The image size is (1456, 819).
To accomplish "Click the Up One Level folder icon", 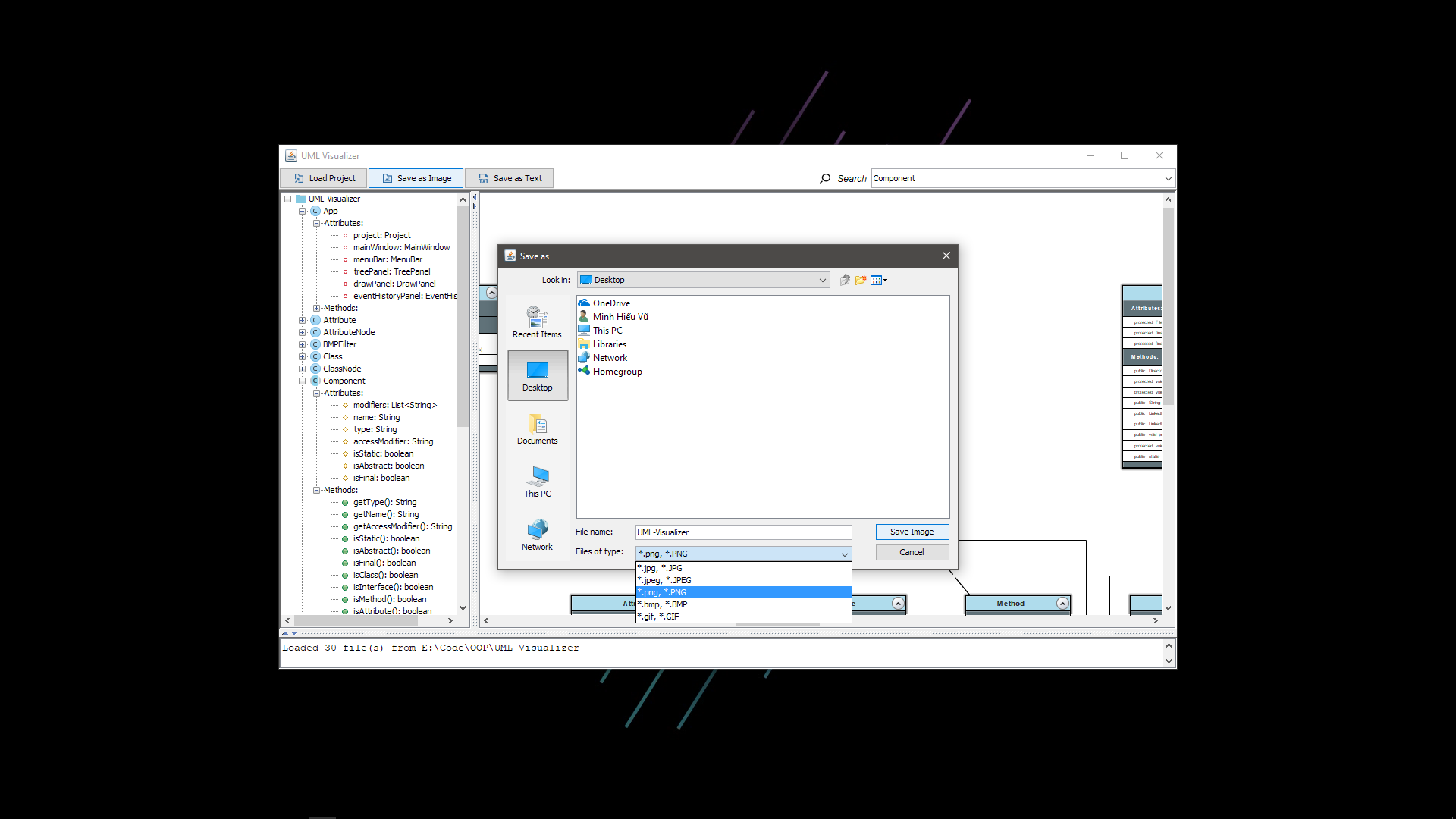I will coord(845,280).
